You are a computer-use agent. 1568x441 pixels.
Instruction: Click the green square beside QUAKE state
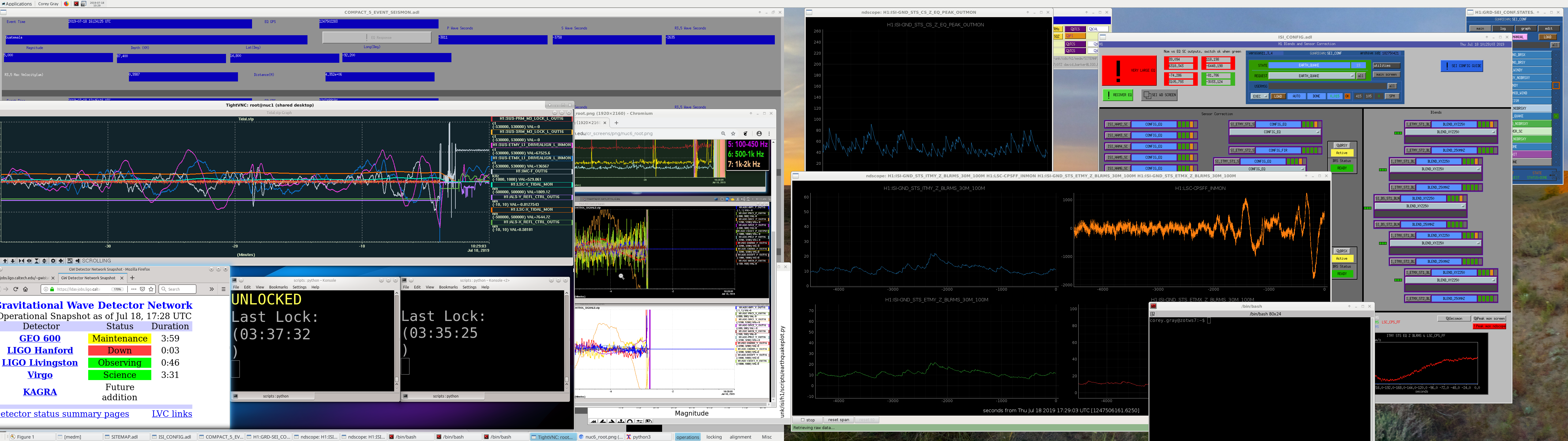[1556, 116]
